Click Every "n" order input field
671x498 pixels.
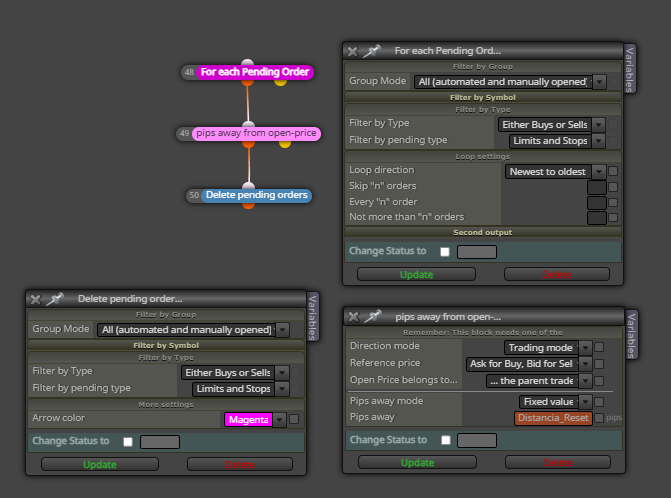pos(597,202)
